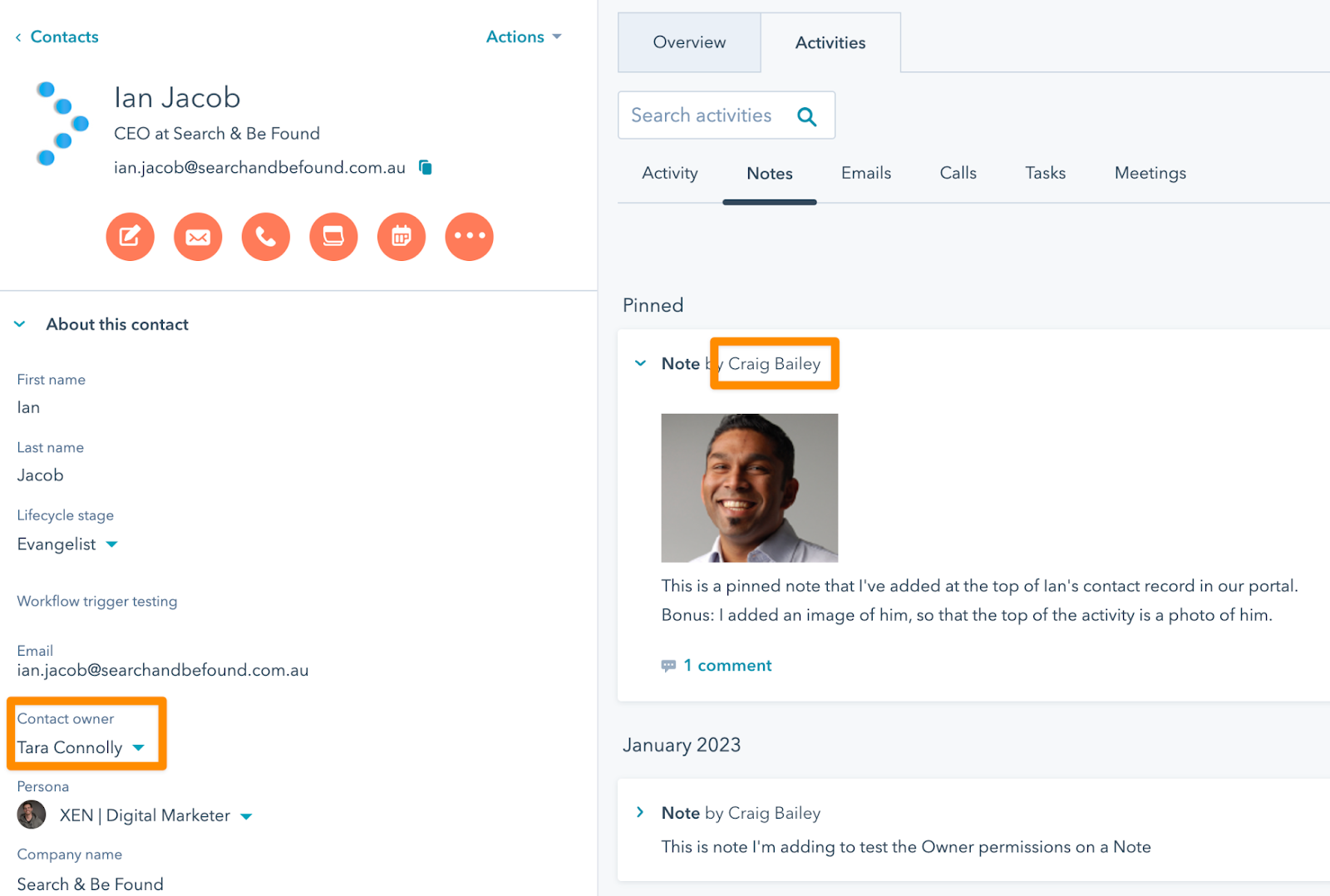The width and height of the screenshot is (1330, 896).
Task: Click the send email icon button
Action: tap(198, 237)
